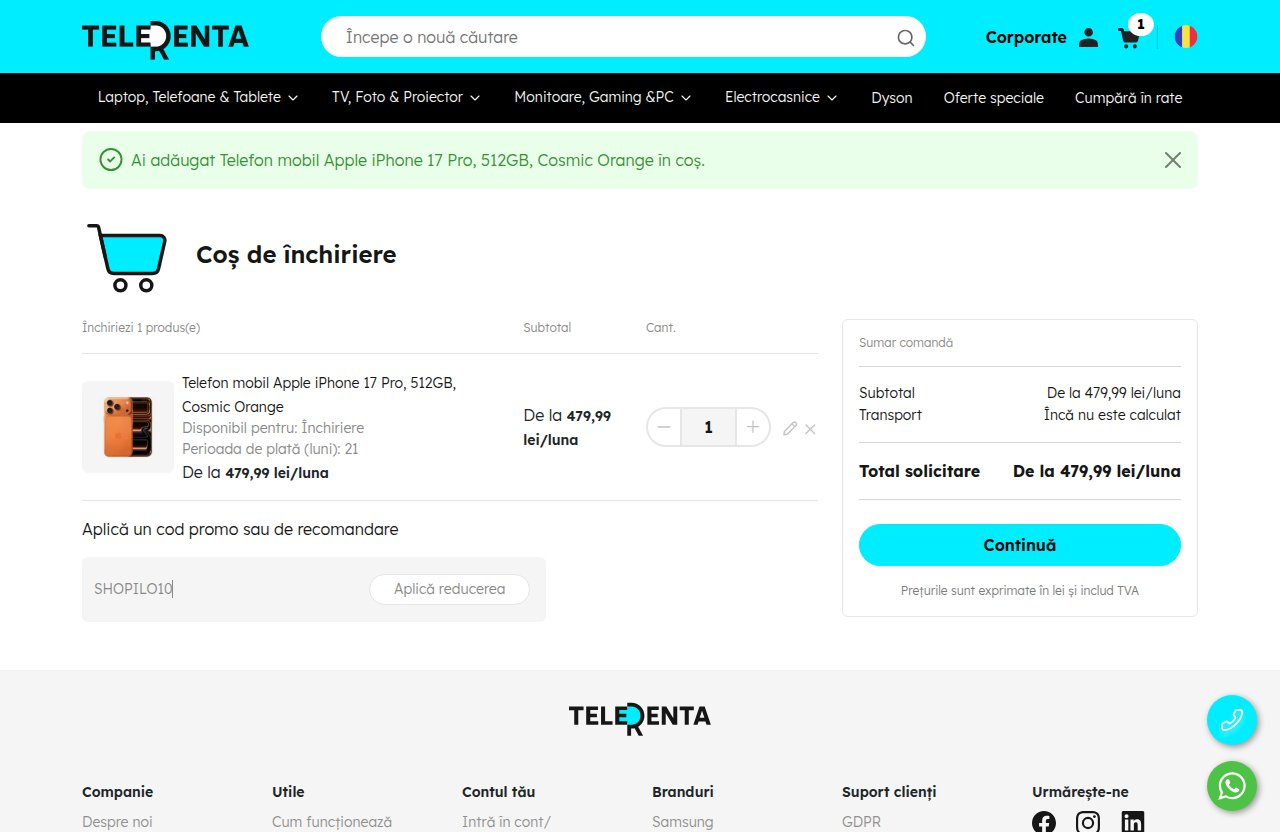Expand TV, Foto & Proiector menu
The width and height of the screenshot is (1280, 832).
click(x=406, y=97)
